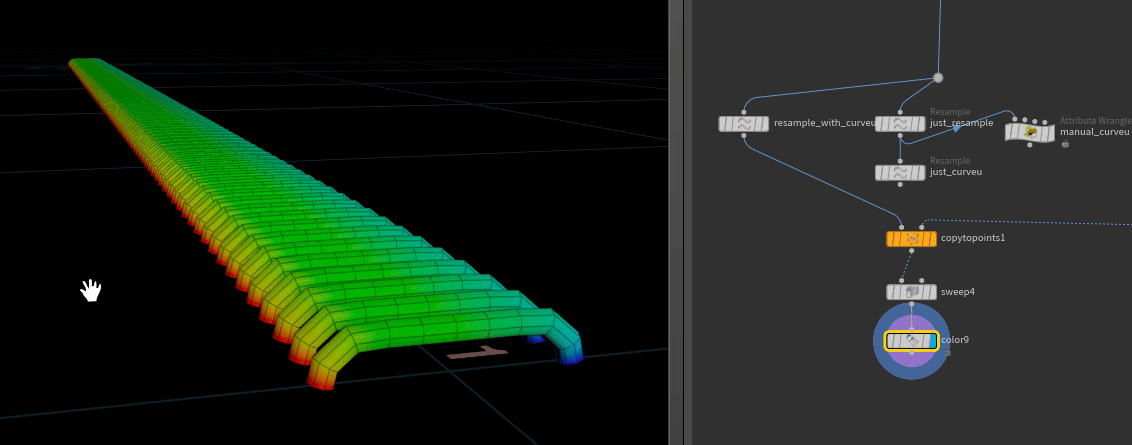Click the lock badge beside color9 node
Screen dimensions: 1132x445
[x=947, y=353]
